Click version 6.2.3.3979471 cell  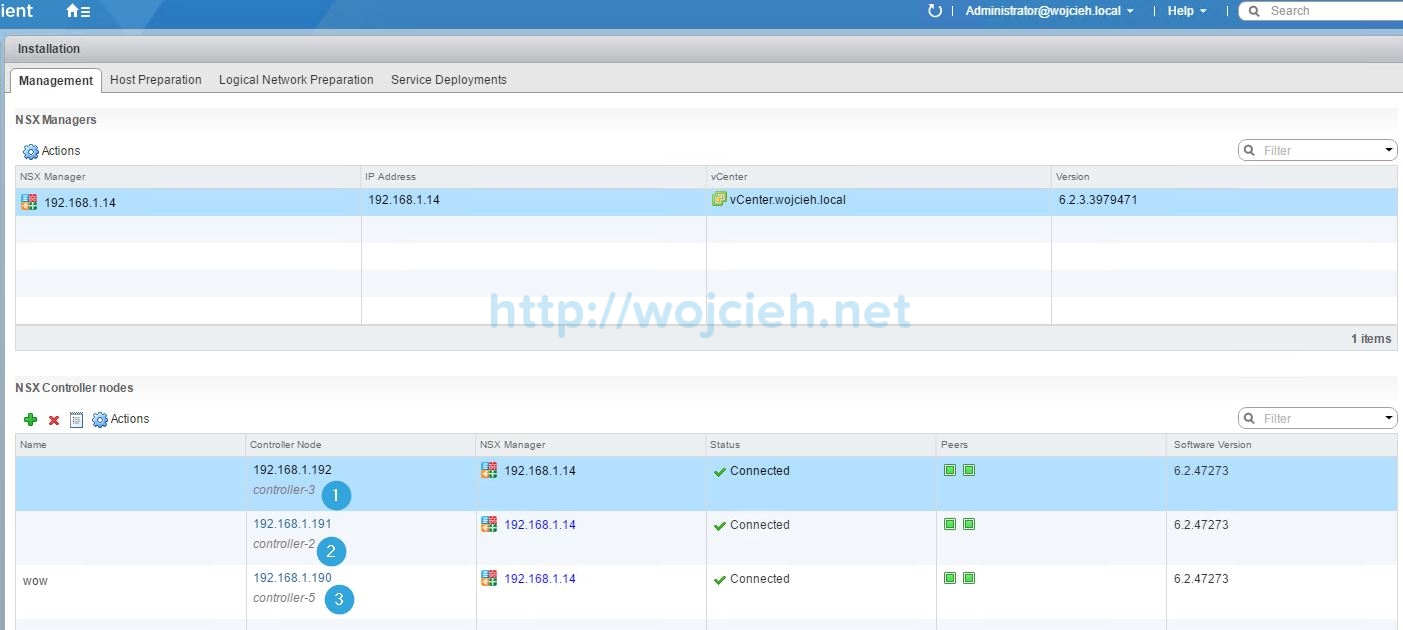click(x=1098, y=200)
